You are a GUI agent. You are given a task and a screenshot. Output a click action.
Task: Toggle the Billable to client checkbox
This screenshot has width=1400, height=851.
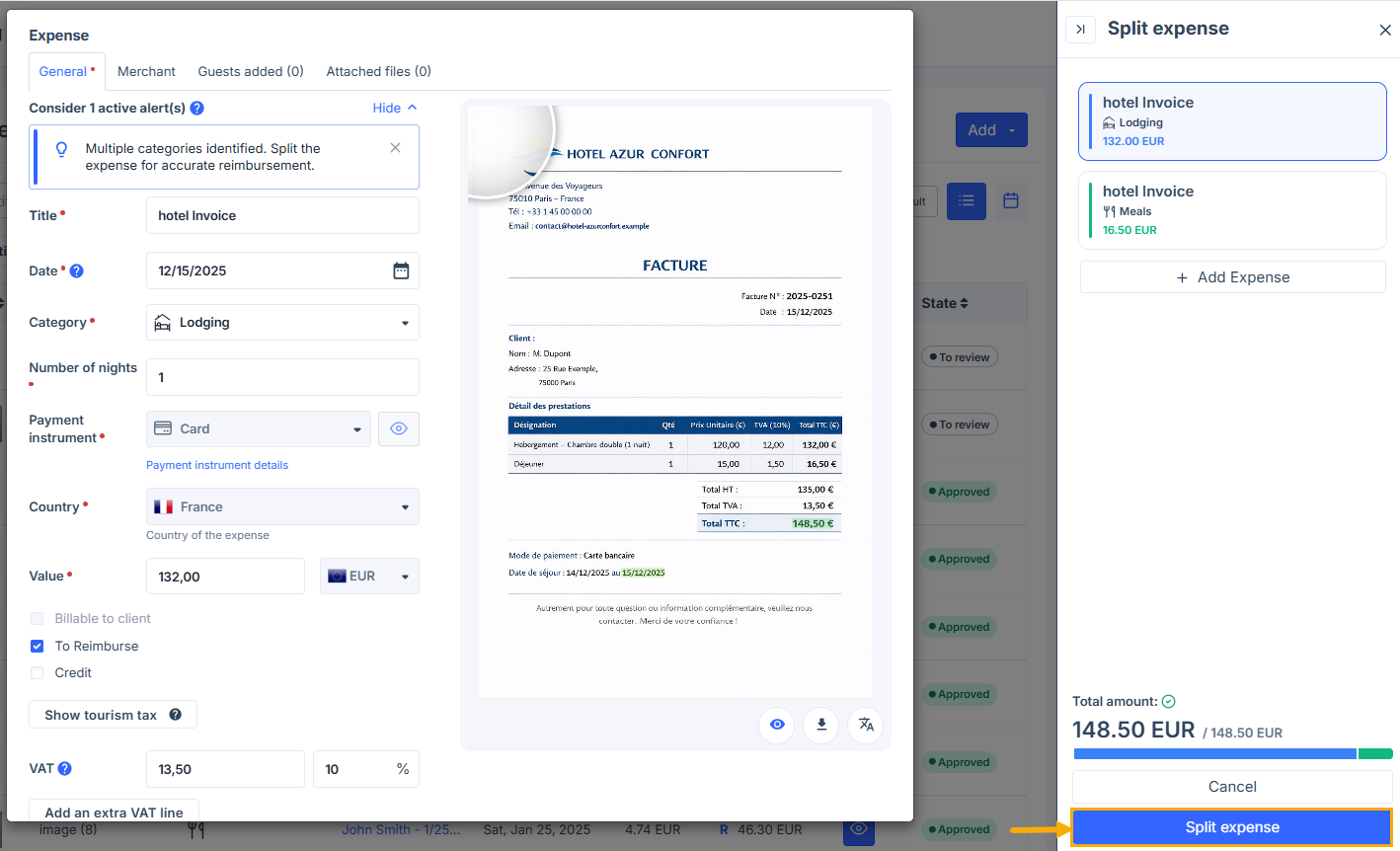pos(38,618)
